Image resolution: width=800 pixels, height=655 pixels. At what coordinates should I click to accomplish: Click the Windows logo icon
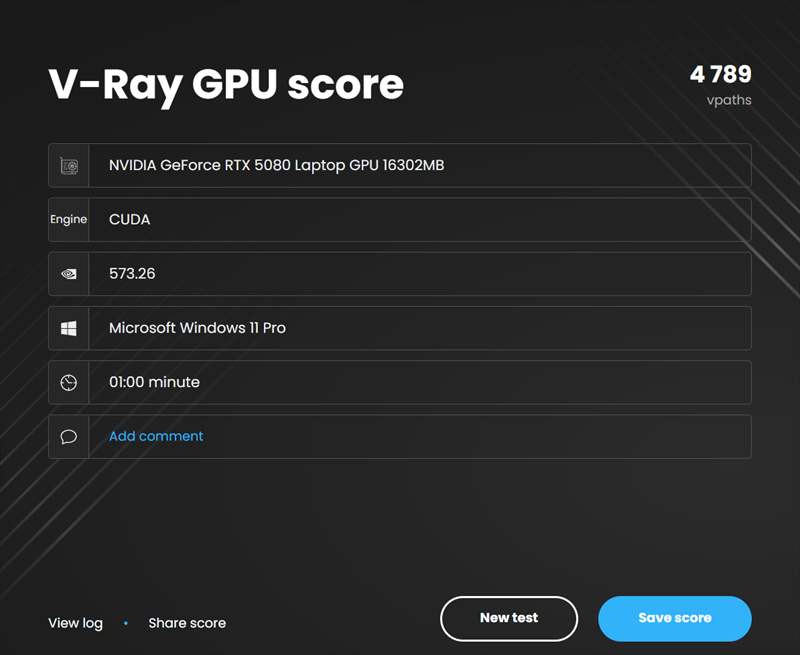point(69,328)
